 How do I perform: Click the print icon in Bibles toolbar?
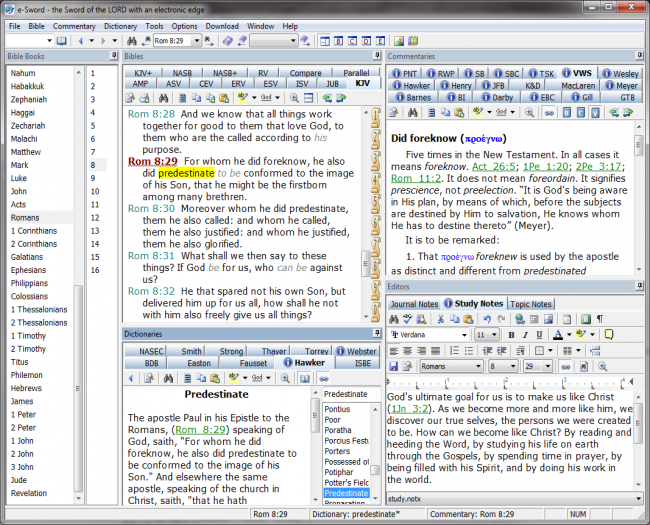tap(144, 98)
